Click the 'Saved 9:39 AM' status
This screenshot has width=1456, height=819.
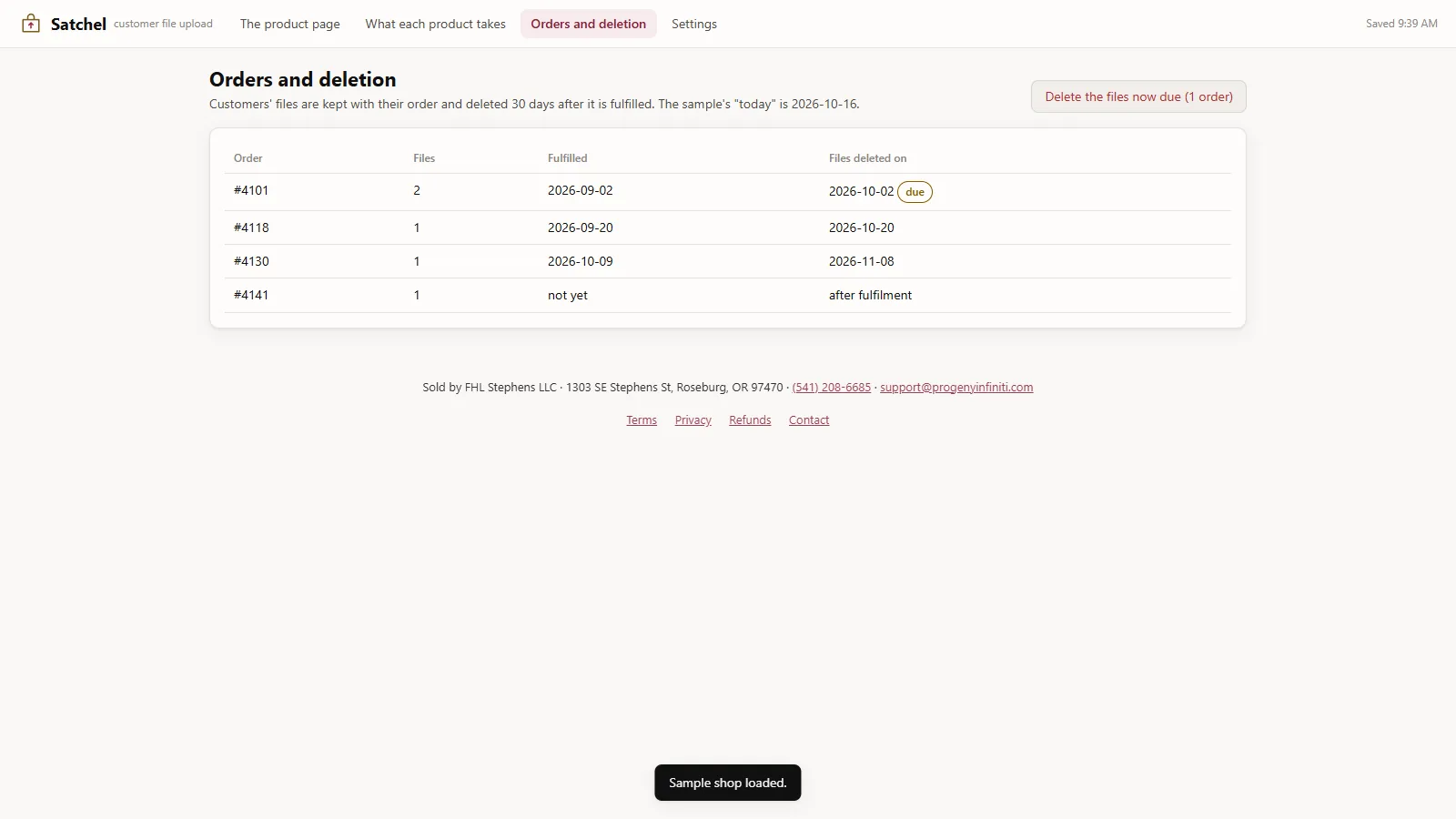1401,24
